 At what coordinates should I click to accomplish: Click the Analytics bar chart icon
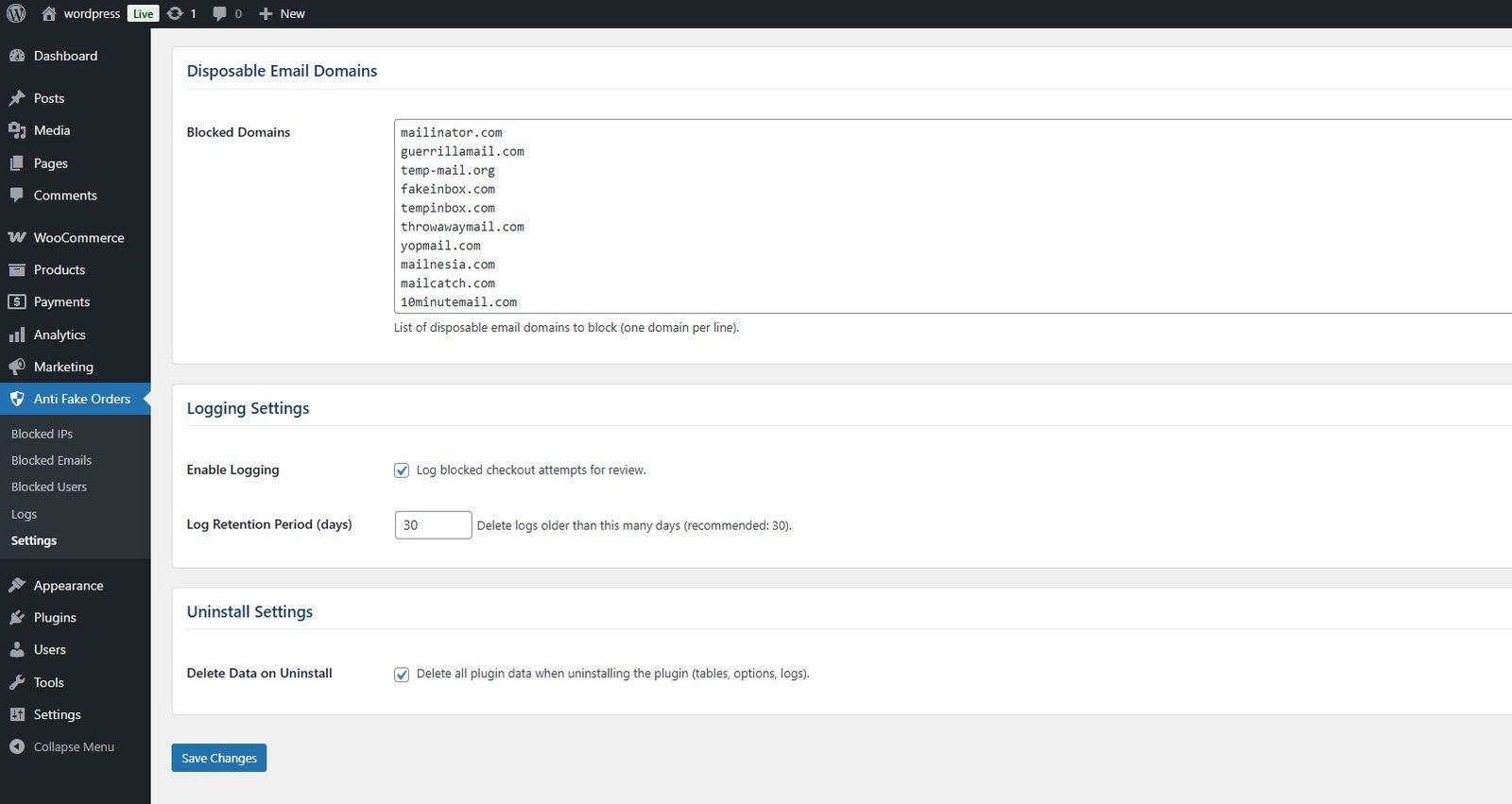coord(16,334)
